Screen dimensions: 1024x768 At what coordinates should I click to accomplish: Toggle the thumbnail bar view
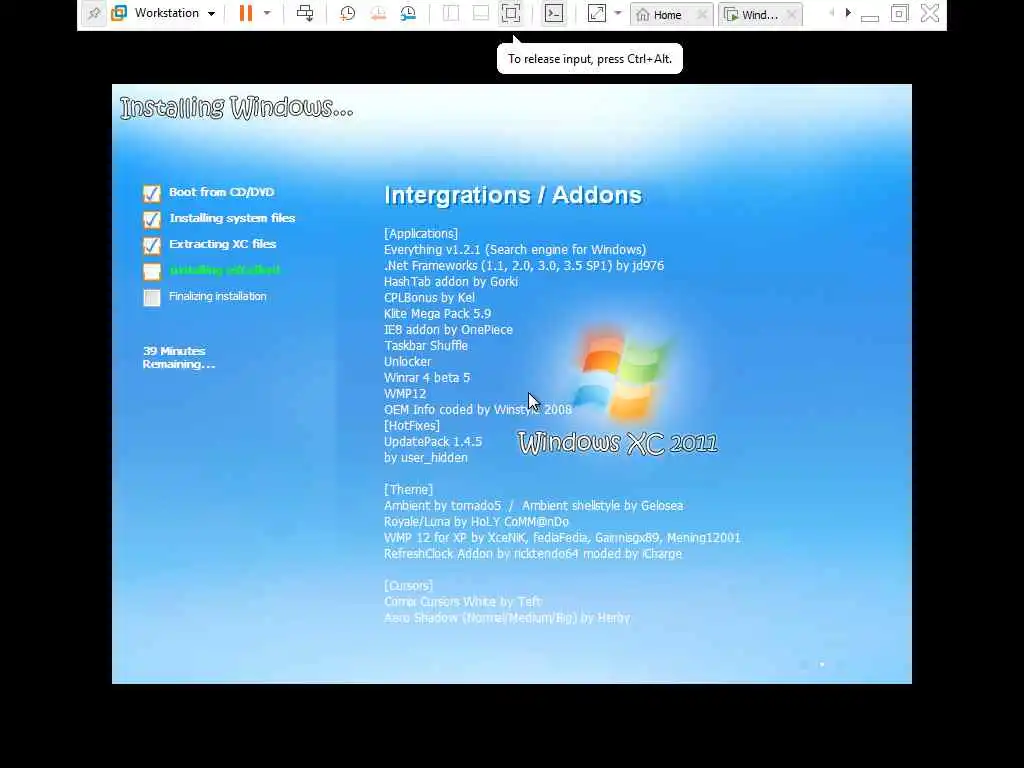click(x=481, y=13)
